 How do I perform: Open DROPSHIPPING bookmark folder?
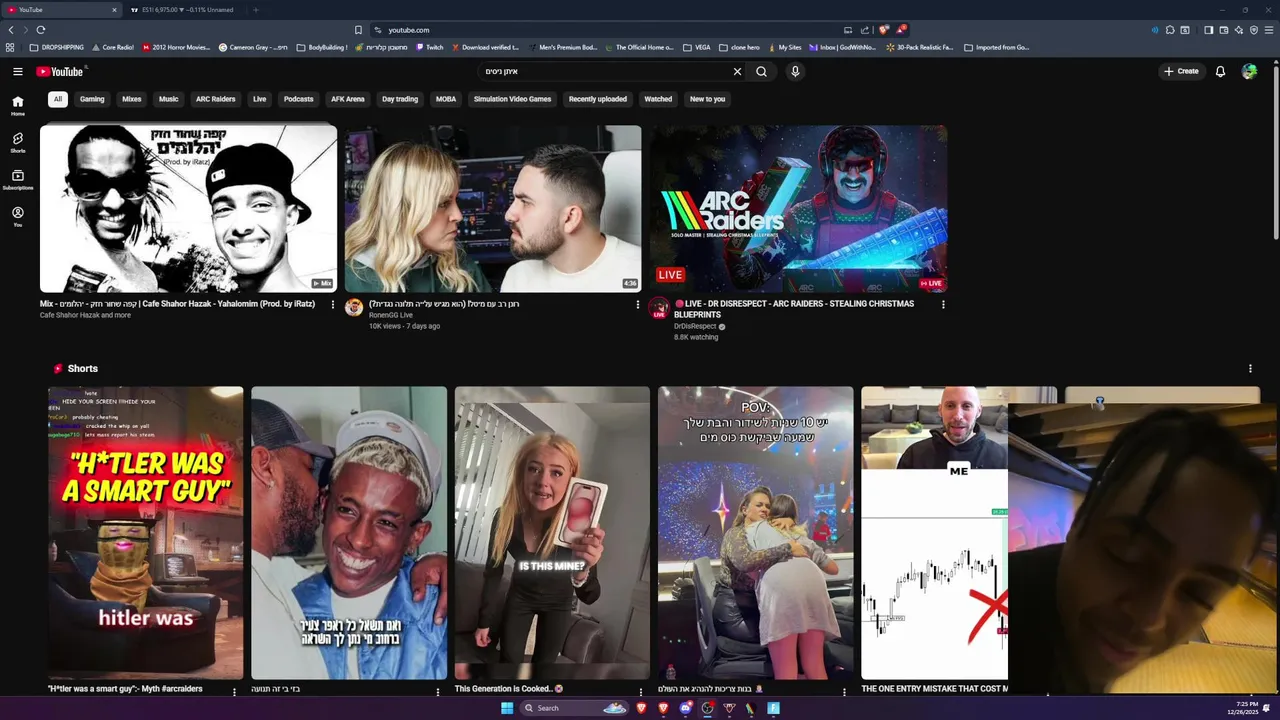pyautogui.click(x=57, y=47)
